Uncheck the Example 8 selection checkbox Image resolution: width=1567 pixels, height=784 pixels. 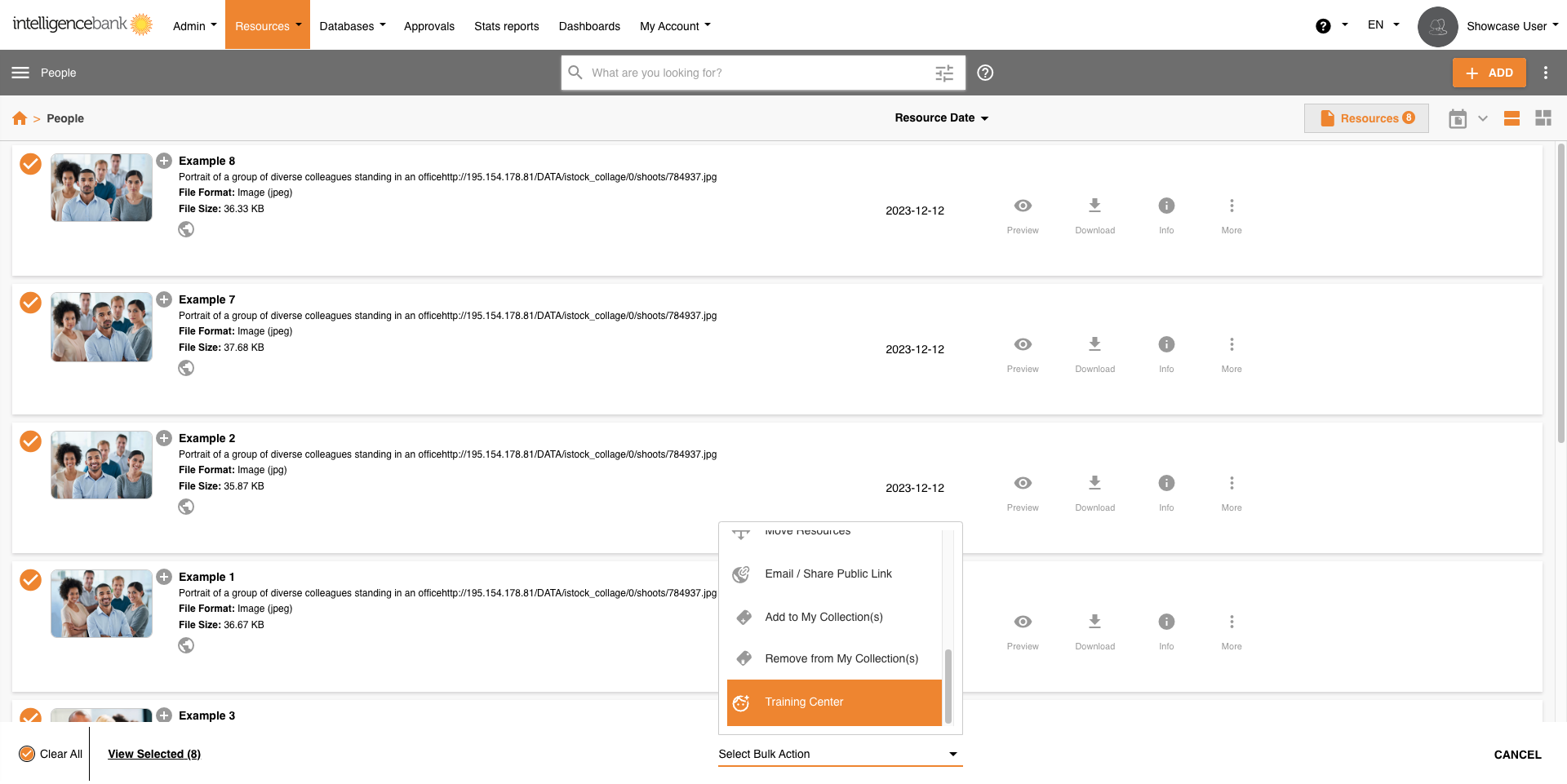click(30, 164)
